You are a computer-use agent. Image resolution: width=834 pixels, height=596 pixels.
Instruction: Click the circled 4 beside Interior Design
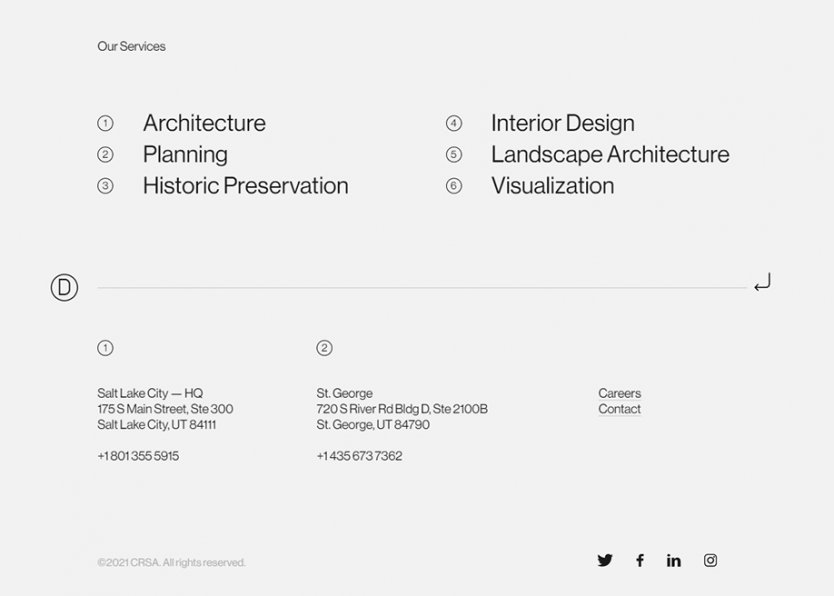click(x=454, y=123)
